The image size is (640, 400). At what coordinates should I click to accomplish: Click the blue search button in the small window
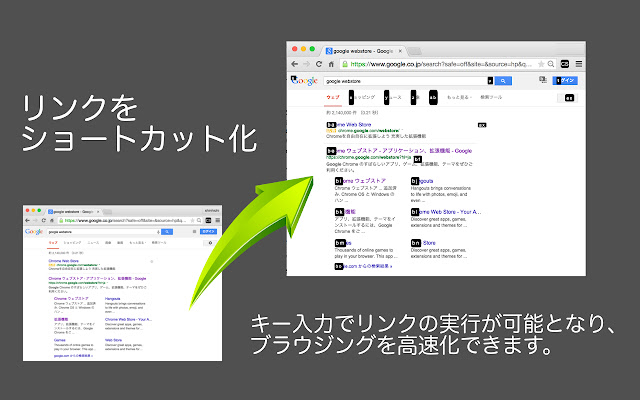pos(167,232)
